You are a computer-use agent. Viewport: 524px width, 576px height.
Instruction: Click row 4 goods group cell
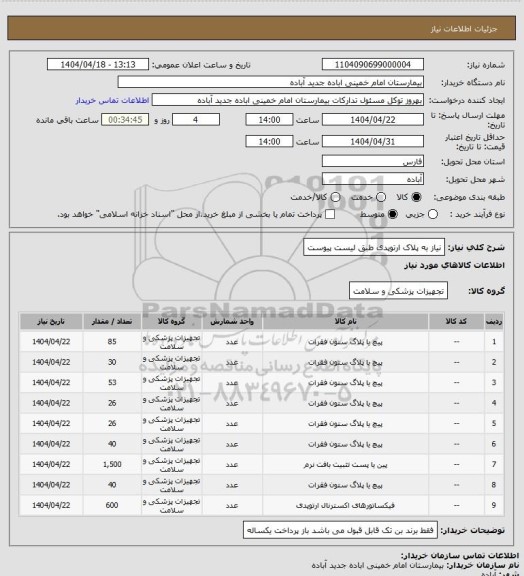pyautogui.click(x=171, y=403)
